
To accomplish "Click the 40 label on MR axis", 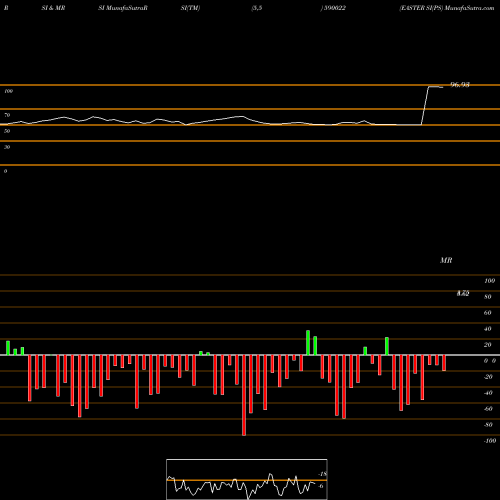I will (x=488, y=329).
